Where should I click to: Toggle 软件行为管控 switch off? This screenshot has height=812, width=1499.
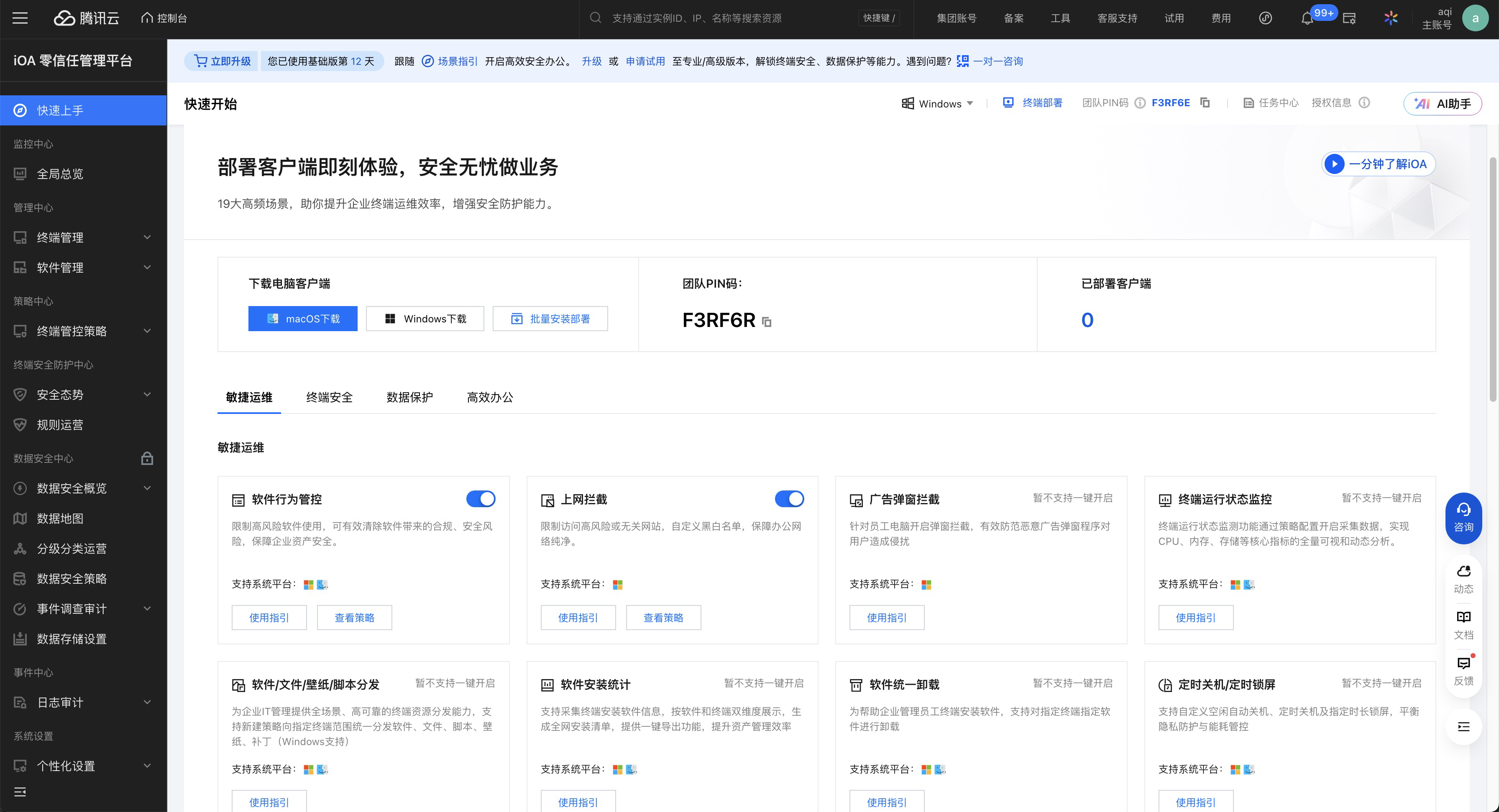[481, 498]
